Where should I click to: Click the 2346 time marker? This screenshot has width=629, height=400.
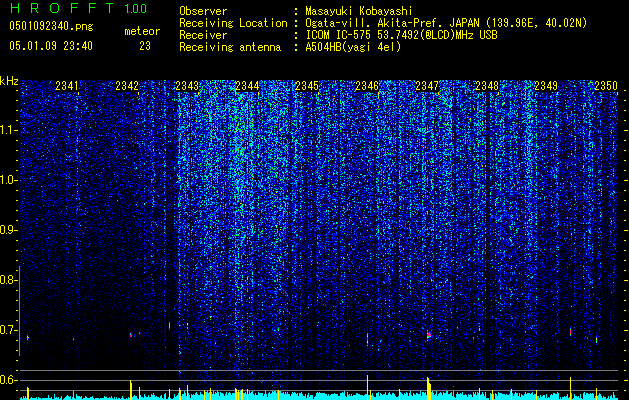point(367,86)
